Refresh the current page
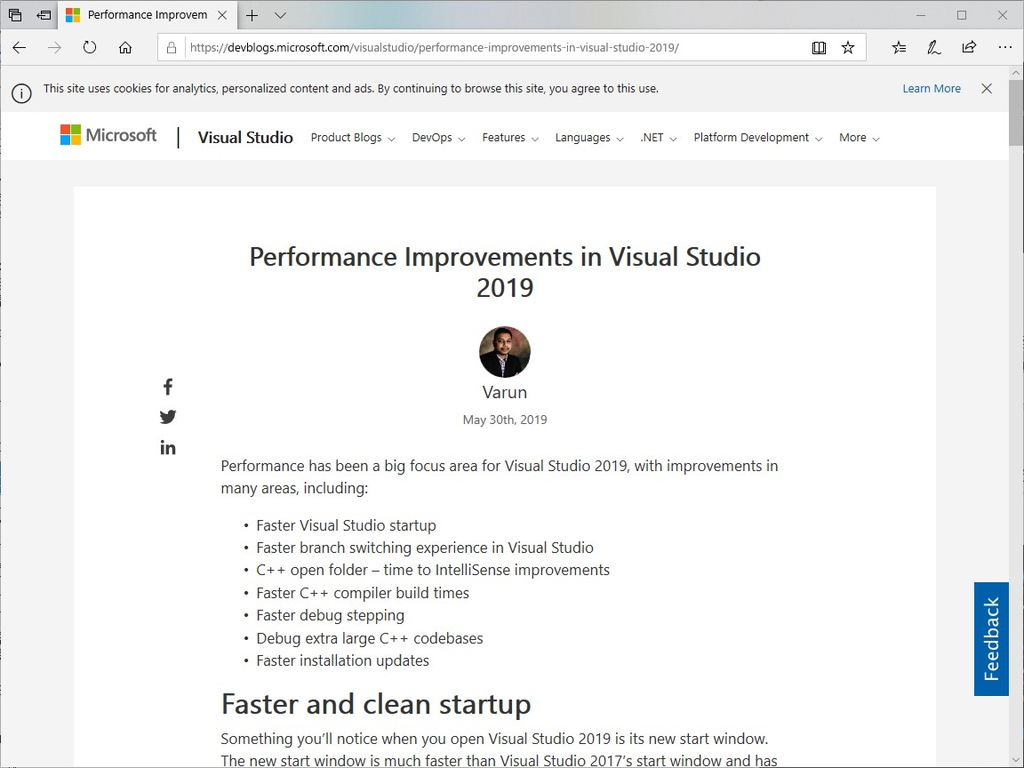 point(89,47)
